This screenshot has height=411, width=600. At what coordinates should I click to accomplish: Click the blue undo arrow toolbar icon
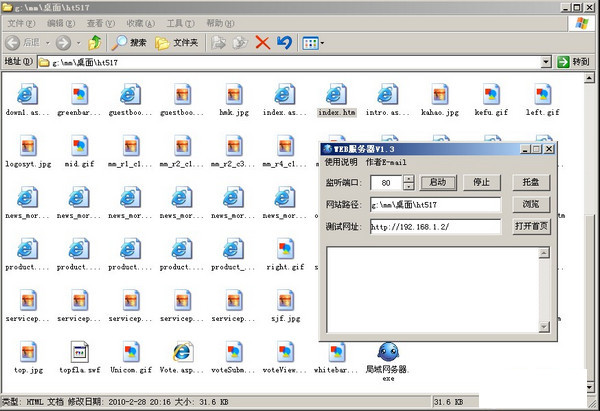284,43
